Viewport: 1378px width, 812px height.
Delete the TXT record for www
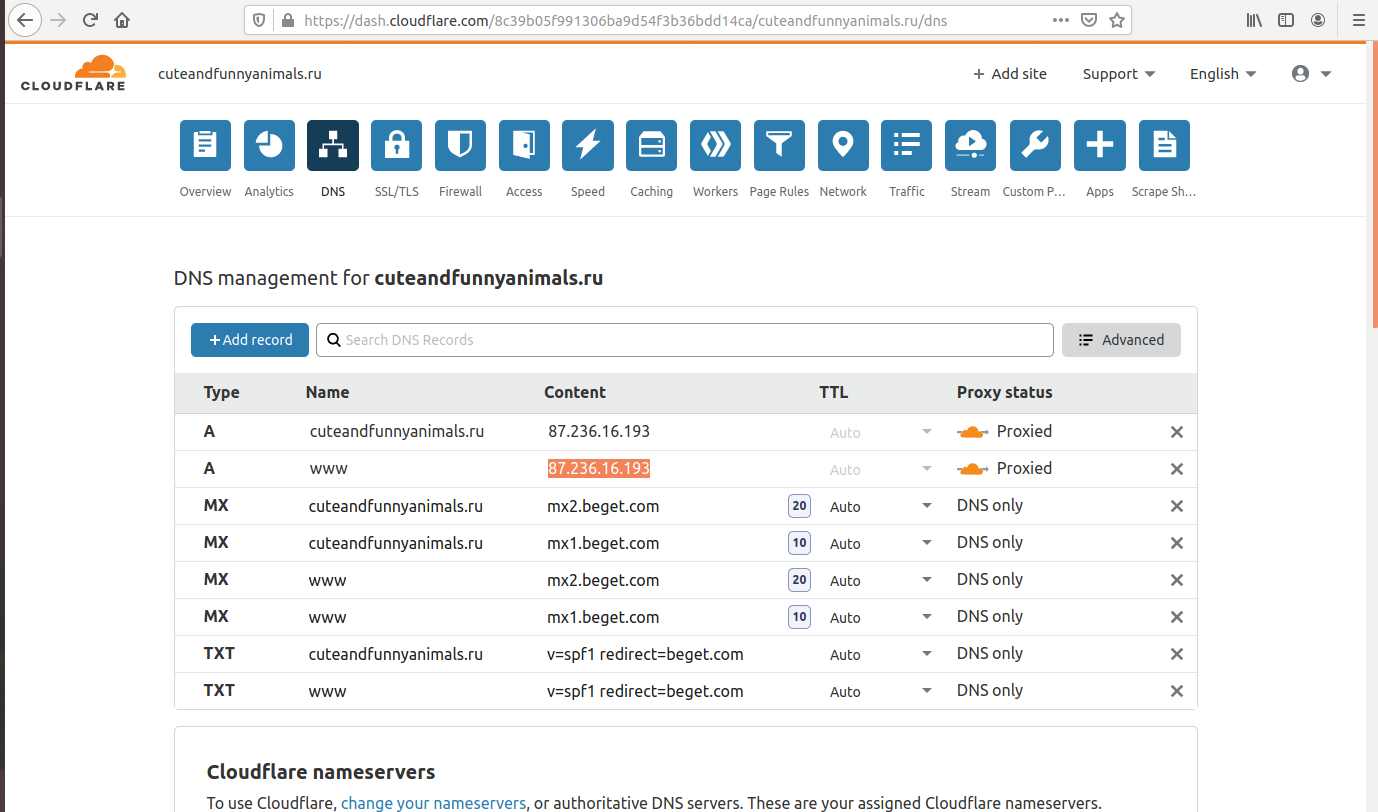point(1177,691)
